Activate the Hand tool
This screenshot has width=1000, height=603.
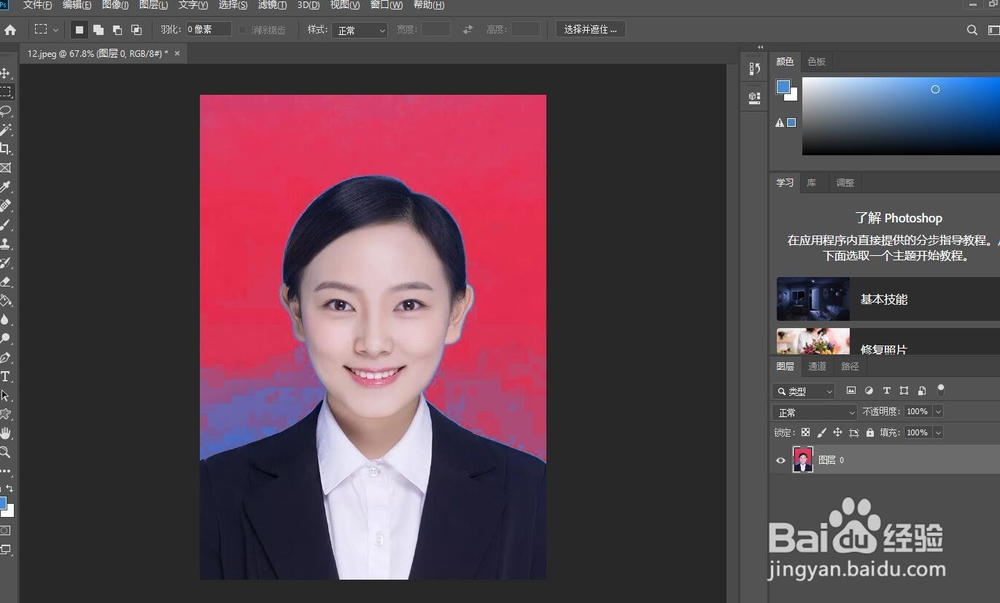tap(5, 433)
